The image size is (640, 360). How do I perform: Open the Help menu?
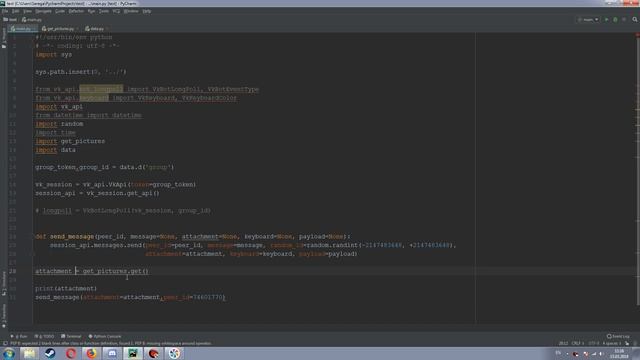147,11
